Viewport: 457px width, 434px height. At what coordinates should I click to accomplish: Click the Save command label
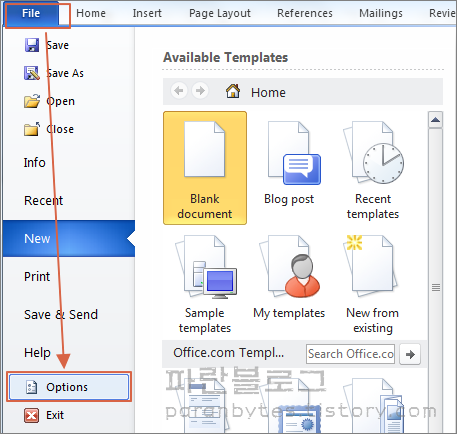pos(58,45)
